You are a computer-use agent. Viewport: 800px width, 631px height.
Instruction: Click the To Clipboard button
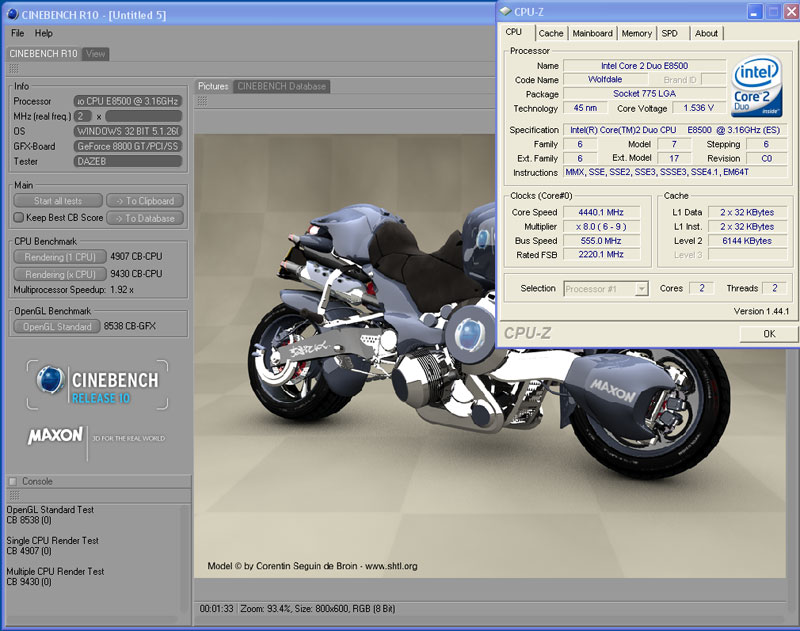(145, 201)
